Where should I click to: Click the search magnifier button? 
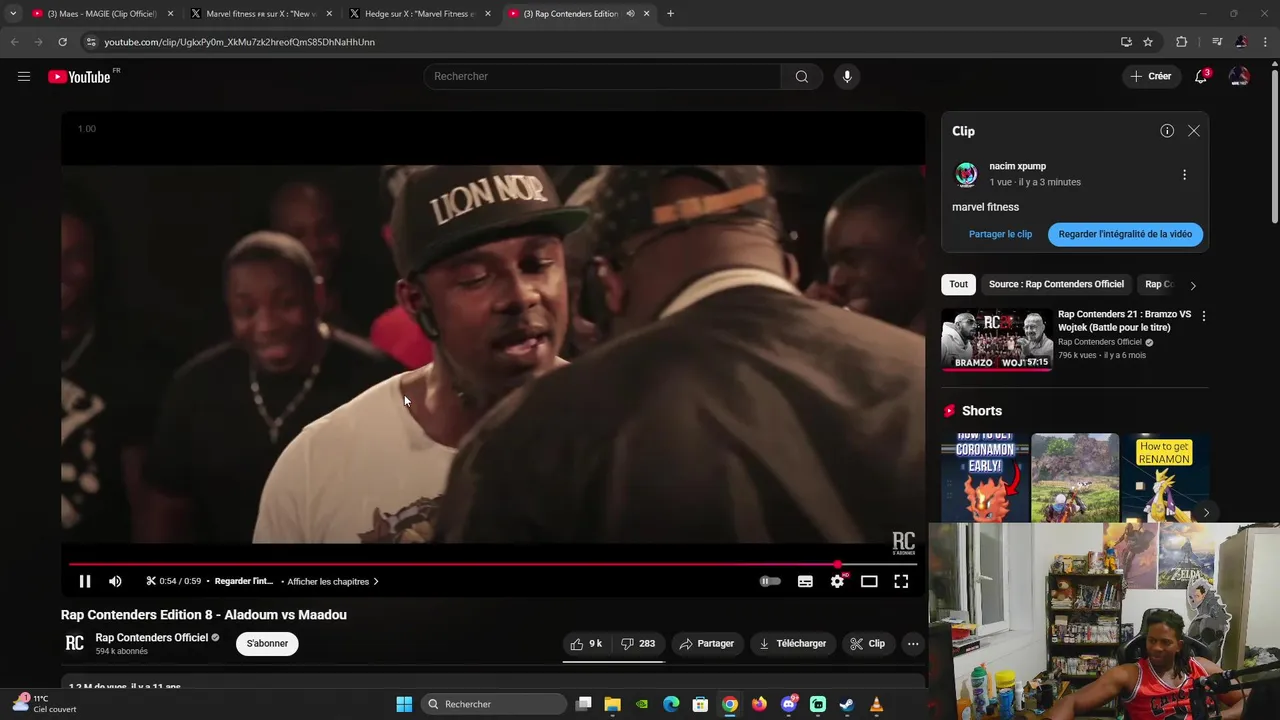pyautogui.click(x=801, y=76)
